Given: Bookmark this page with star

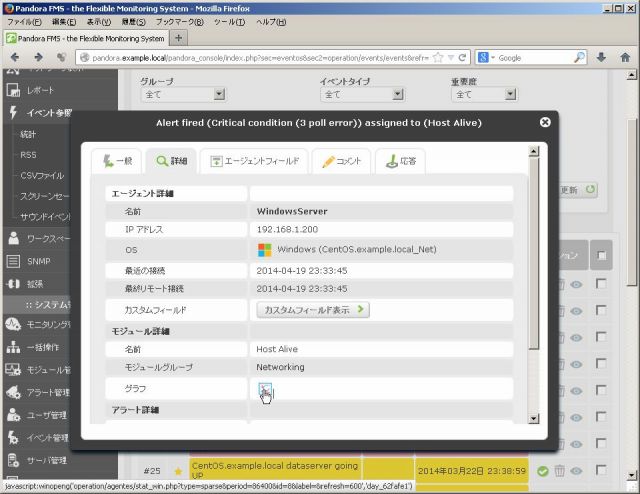Looking at the screenshot, I should [438, 58].
